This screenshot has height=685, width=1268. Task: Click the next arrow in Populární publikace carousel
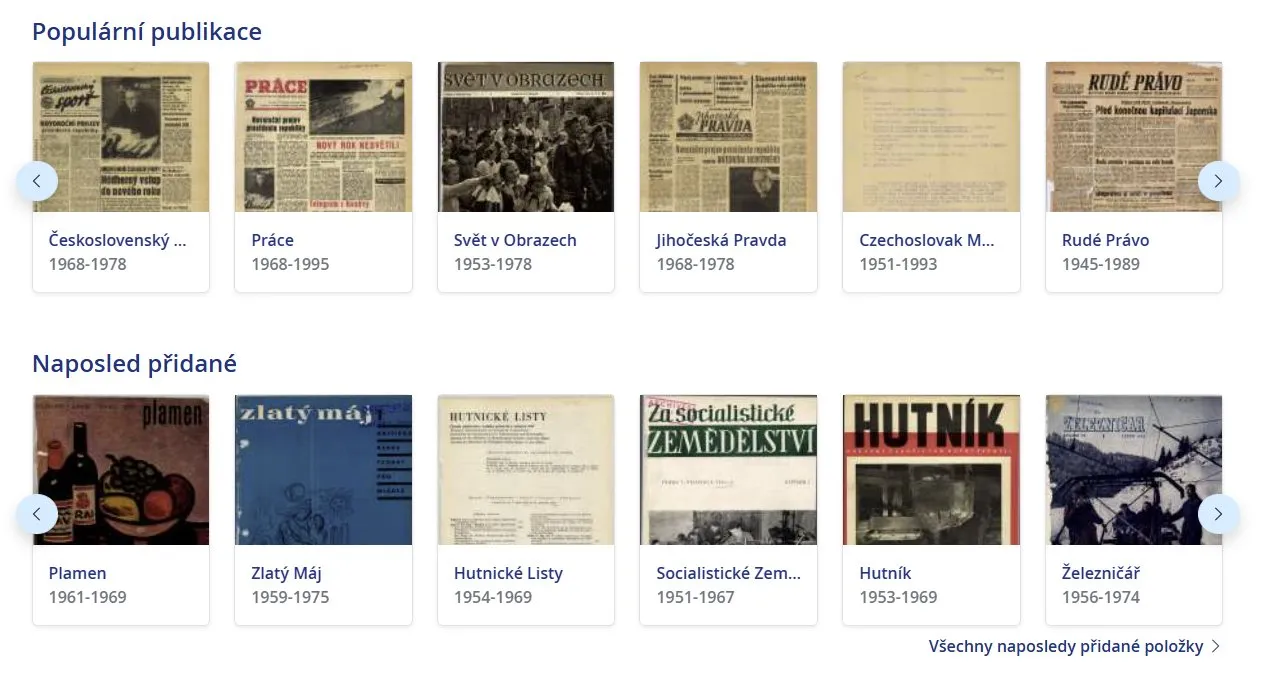(1218, 181)
